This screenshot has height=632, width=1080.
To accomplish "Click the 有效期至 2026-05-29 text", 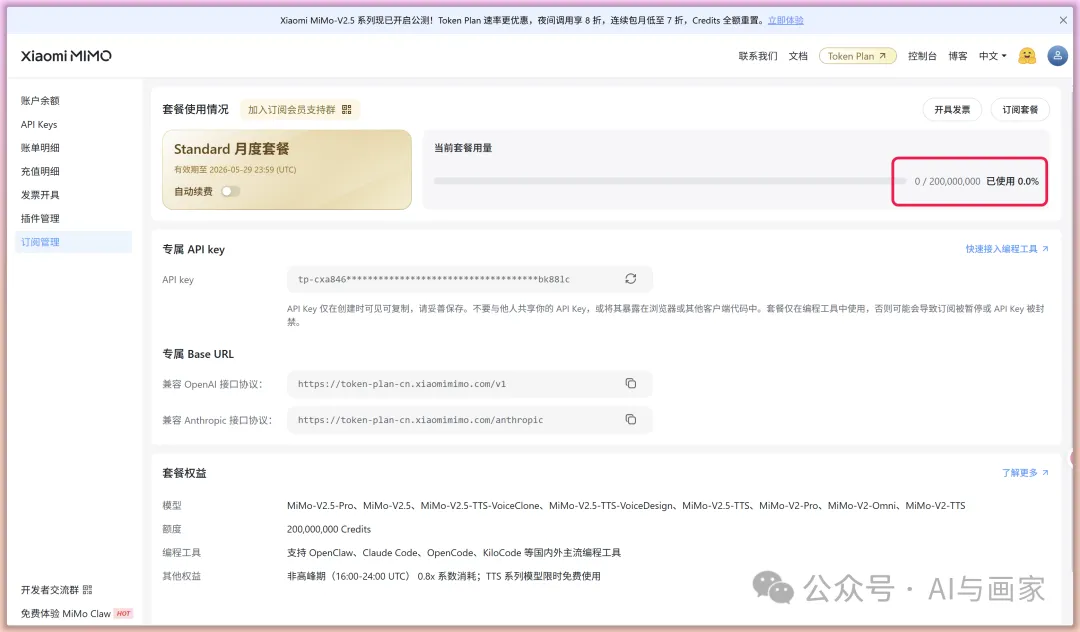I will [x=235, y=169].
